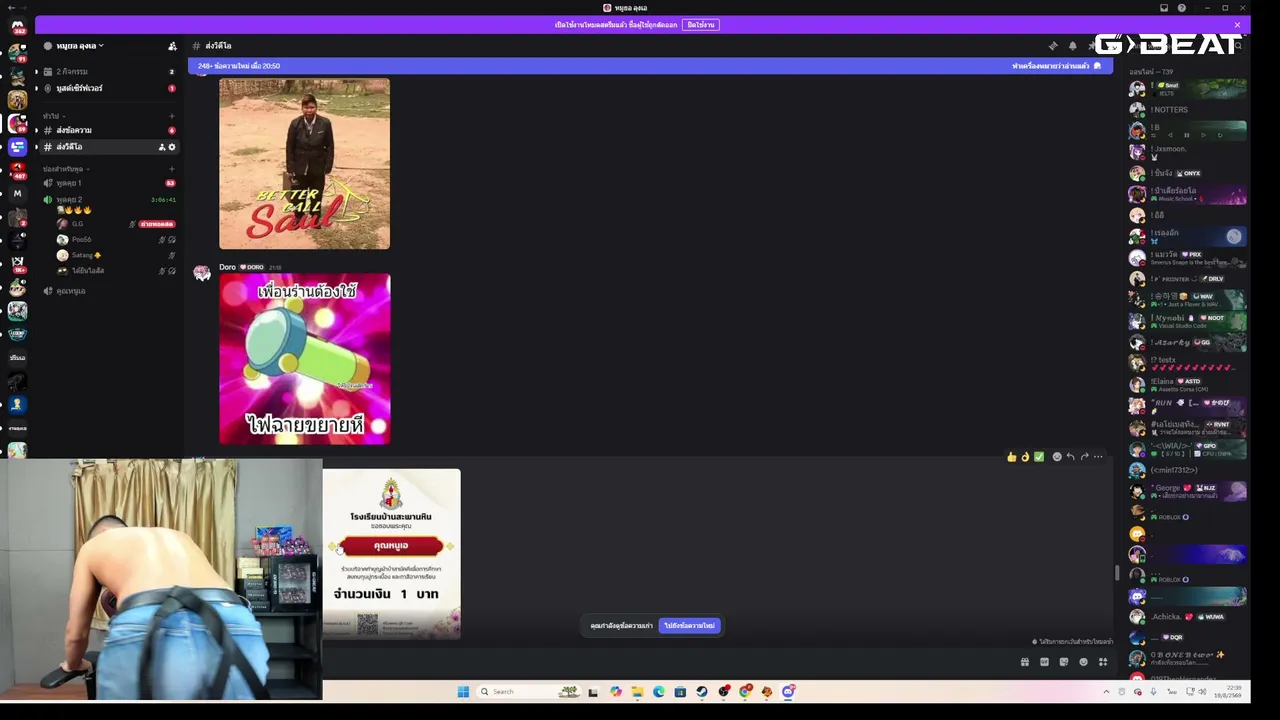Open the บูสต์เซิร์ฟเวอร์ server boost row
Screen dimensions: 1280x720
(110, 88)
